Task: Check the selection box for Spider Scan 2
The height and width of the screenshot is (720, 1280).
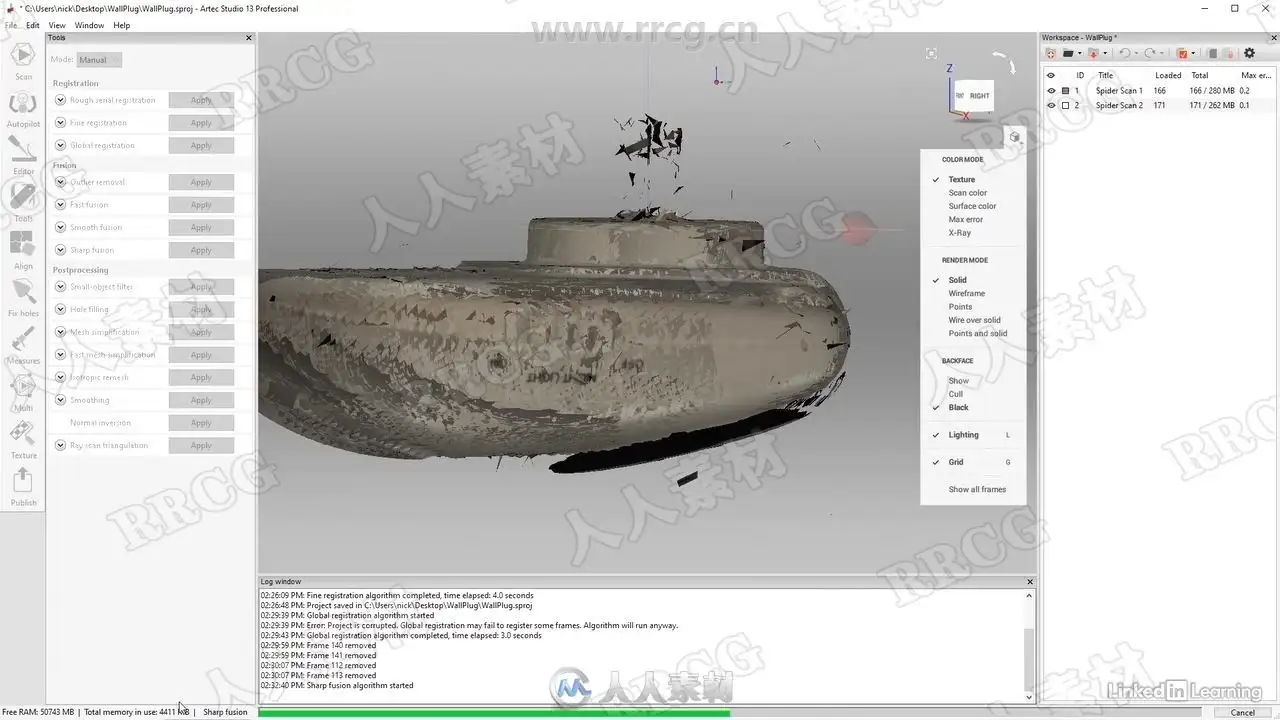Action: coord(1065,105)
